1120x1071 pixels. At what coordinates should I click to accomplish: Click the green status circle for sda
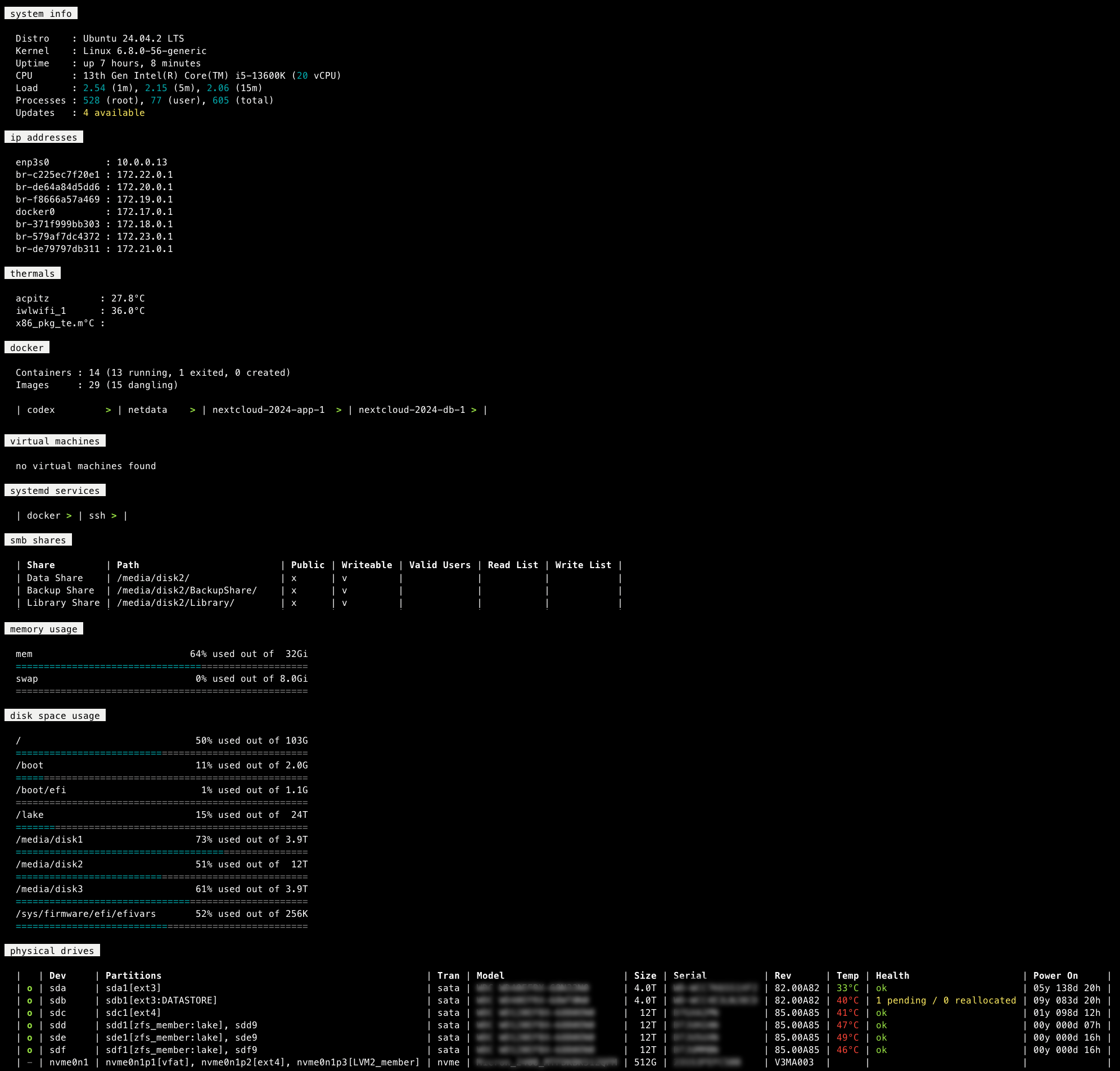pyautogui.click(x=30, y=988)
